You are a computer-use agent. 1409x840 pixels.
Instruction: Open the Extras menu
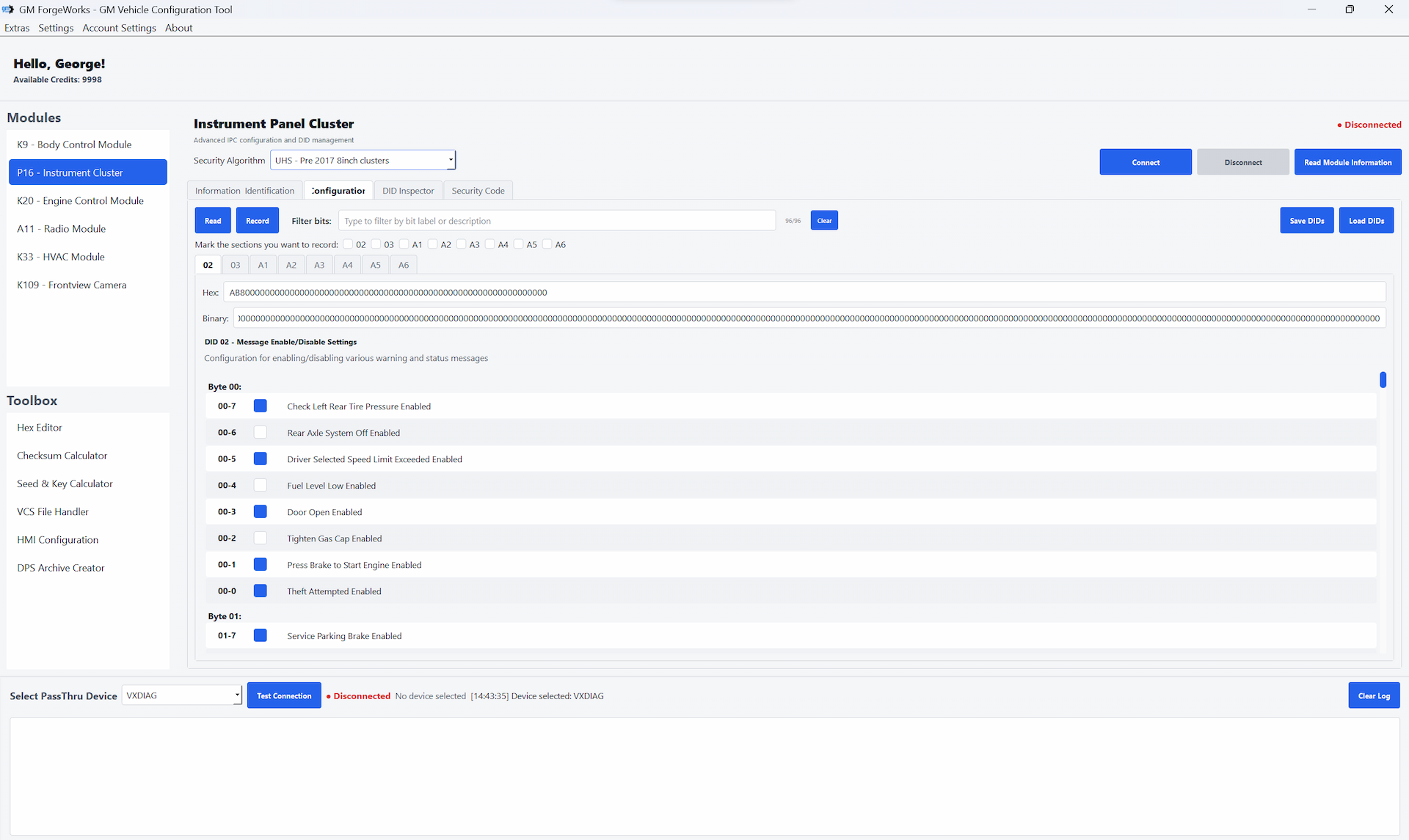[17, 28]
